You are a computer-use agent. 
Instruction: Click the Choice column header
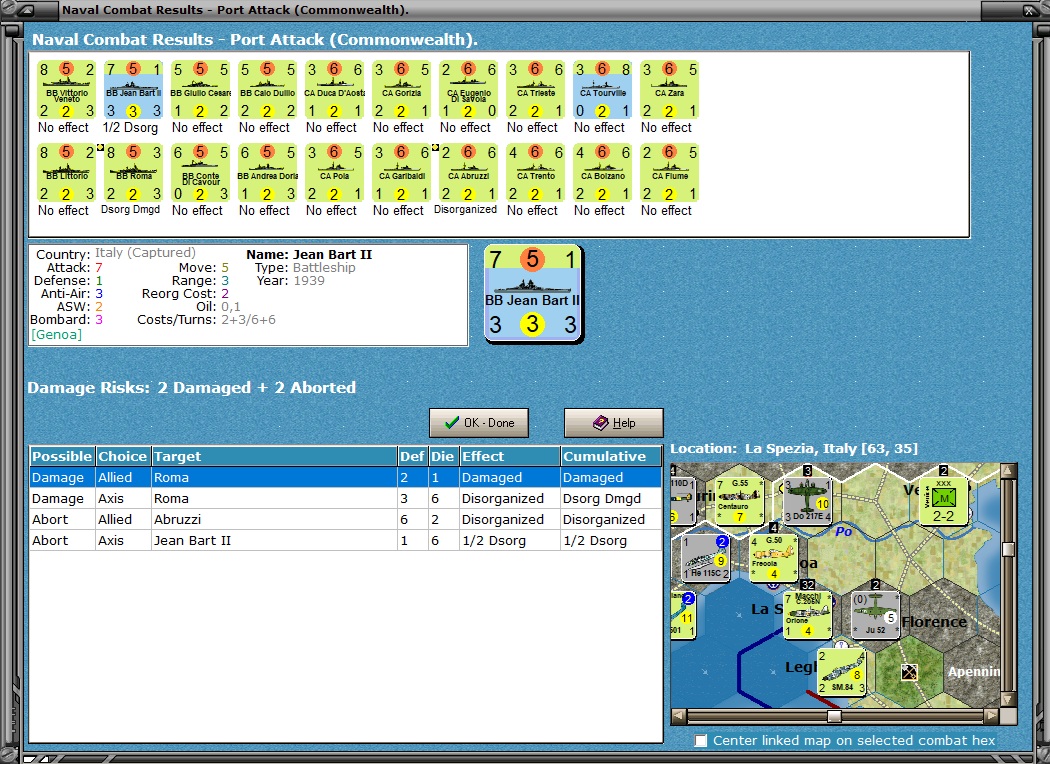pyautogui.click(x=123, y=456)
